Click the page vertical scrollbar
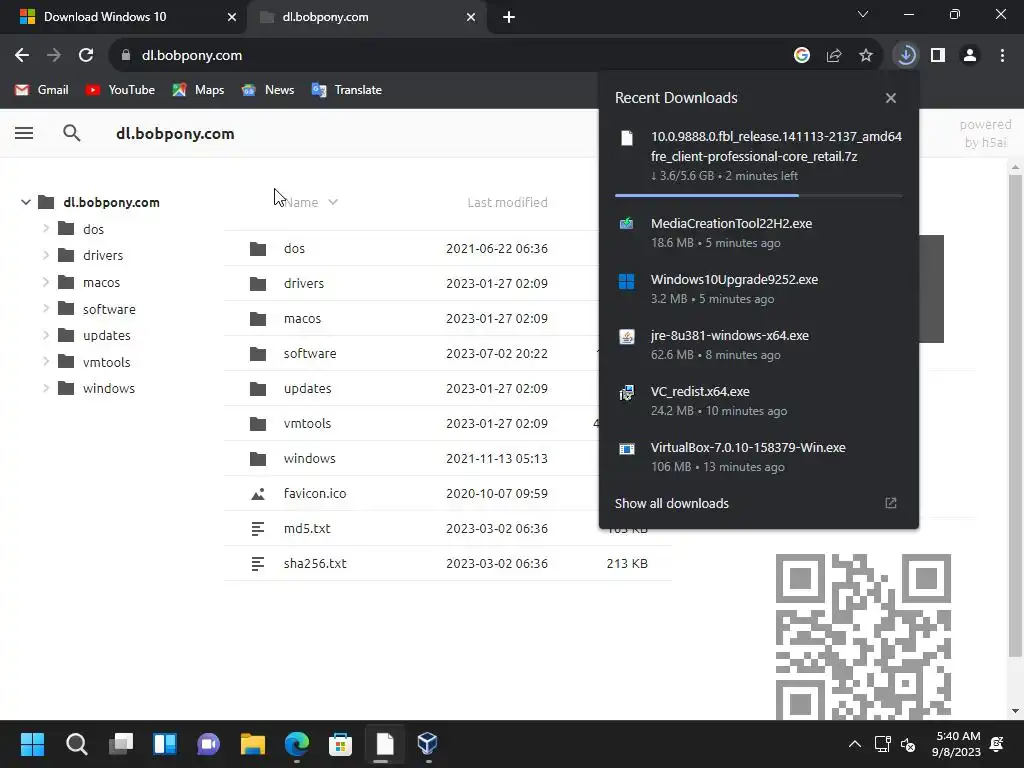This screenshot has height=768, width=1024. 1015,415
